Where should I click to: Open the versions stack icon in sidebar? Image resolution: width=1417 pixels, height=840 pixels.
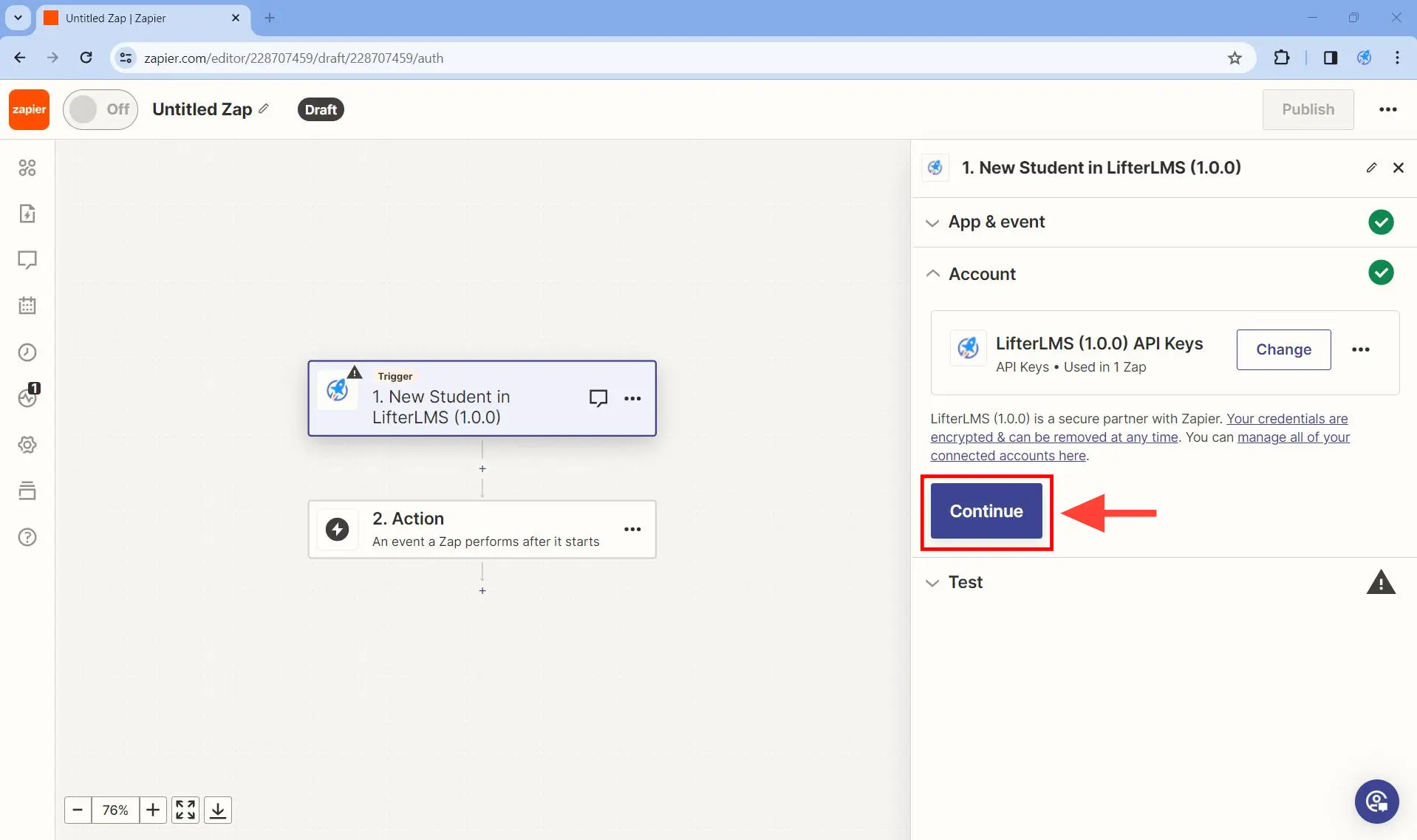(27, 491)
